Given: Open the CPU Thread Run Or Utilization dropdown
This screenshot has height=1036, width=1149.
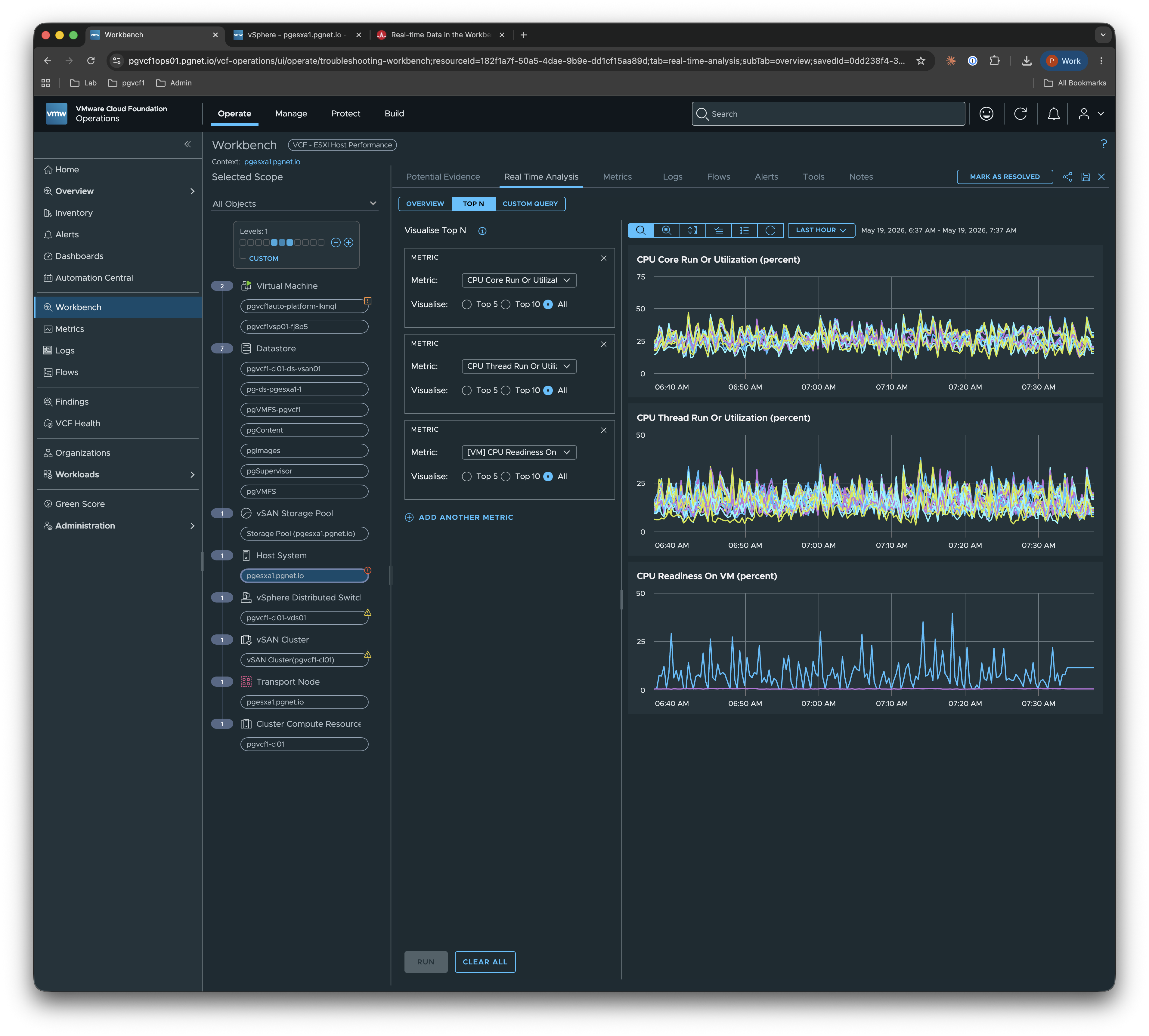Looking at the screenshot, I should [519, 366].
